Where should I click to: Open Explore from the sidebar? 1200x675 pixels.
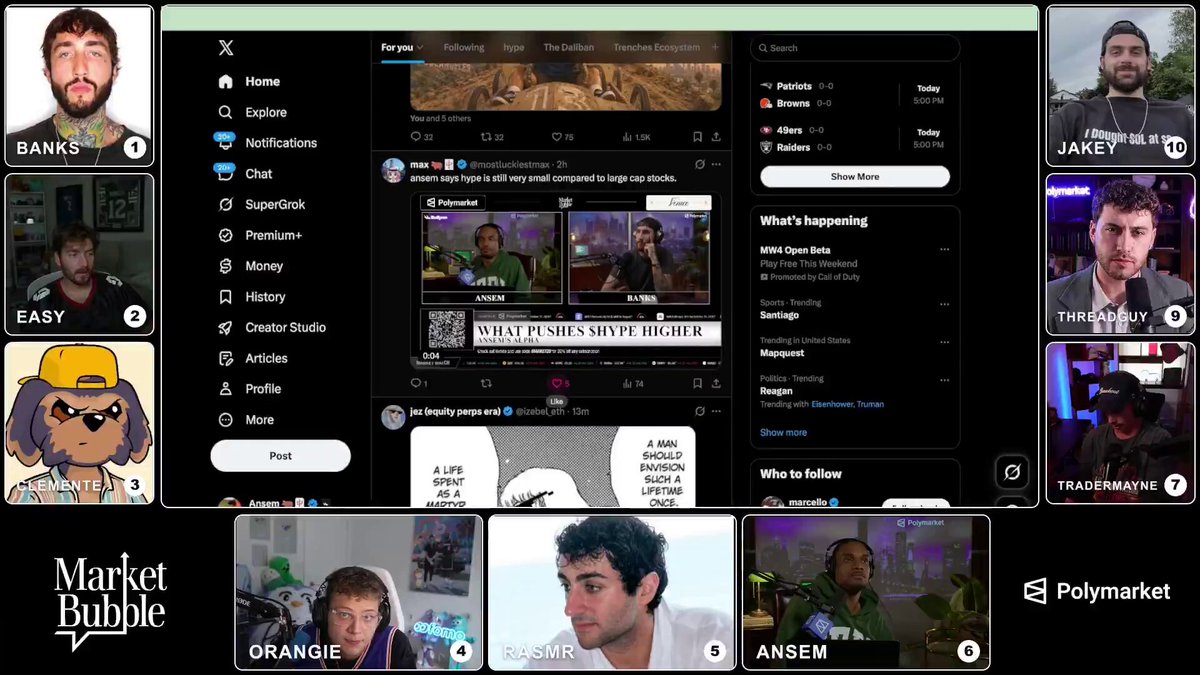point(253,113)
